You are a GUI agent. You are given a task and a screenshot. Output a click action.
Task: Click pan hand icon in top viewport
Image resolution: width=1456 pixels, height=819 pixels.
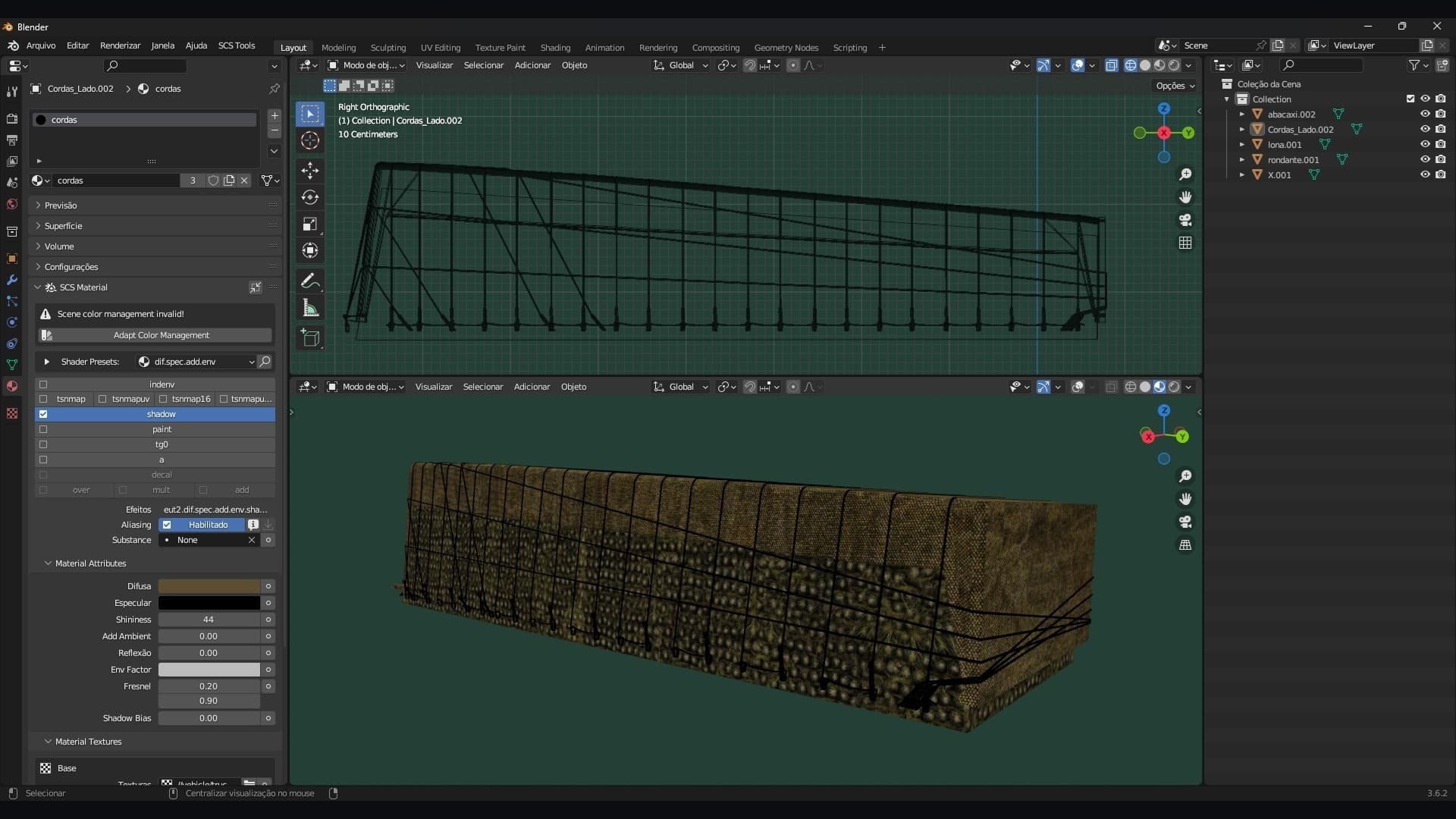1185,197
